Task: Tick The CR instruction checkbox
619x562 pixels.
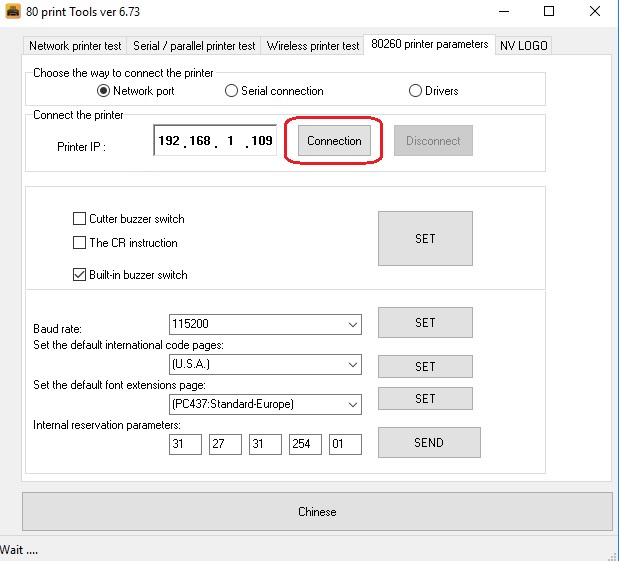Action: pyautogui.click(x=80, y=243)
